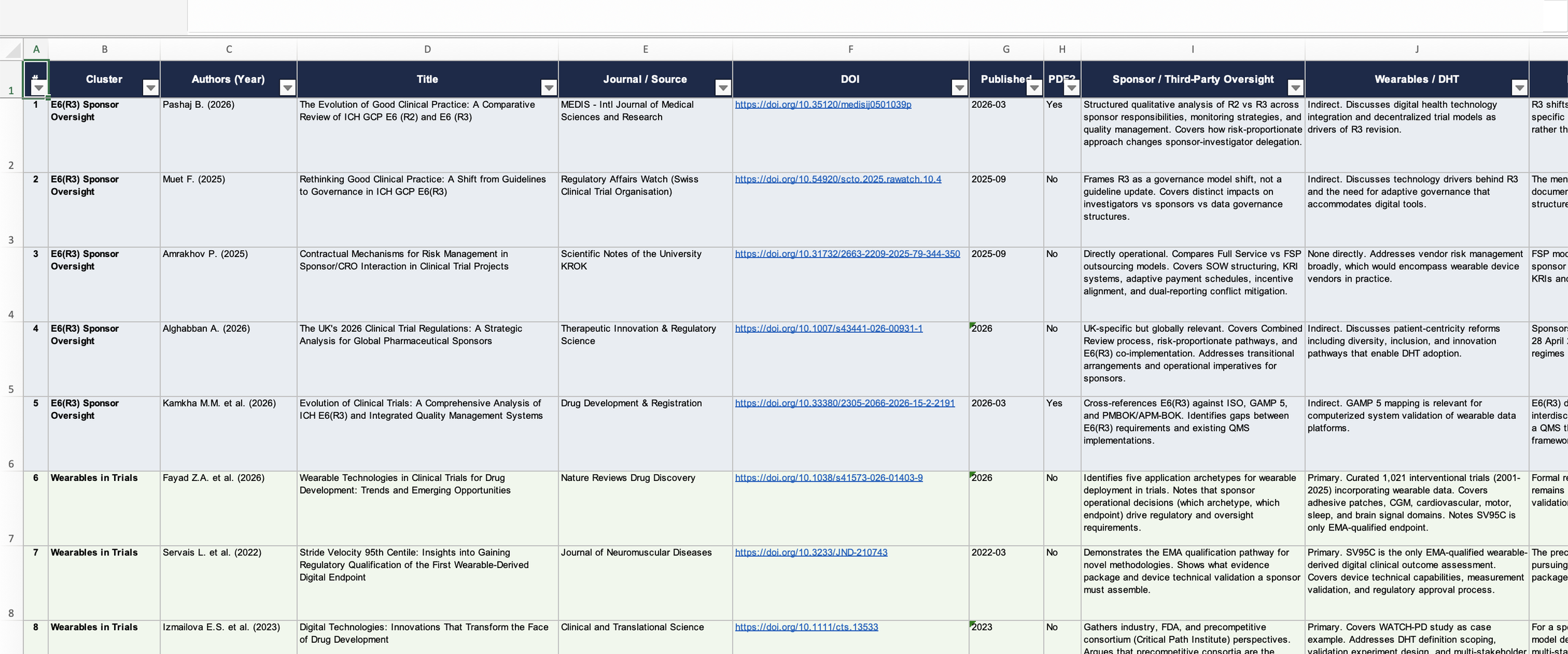Select column F header
1568x654 pixels.
coord(850,50)
